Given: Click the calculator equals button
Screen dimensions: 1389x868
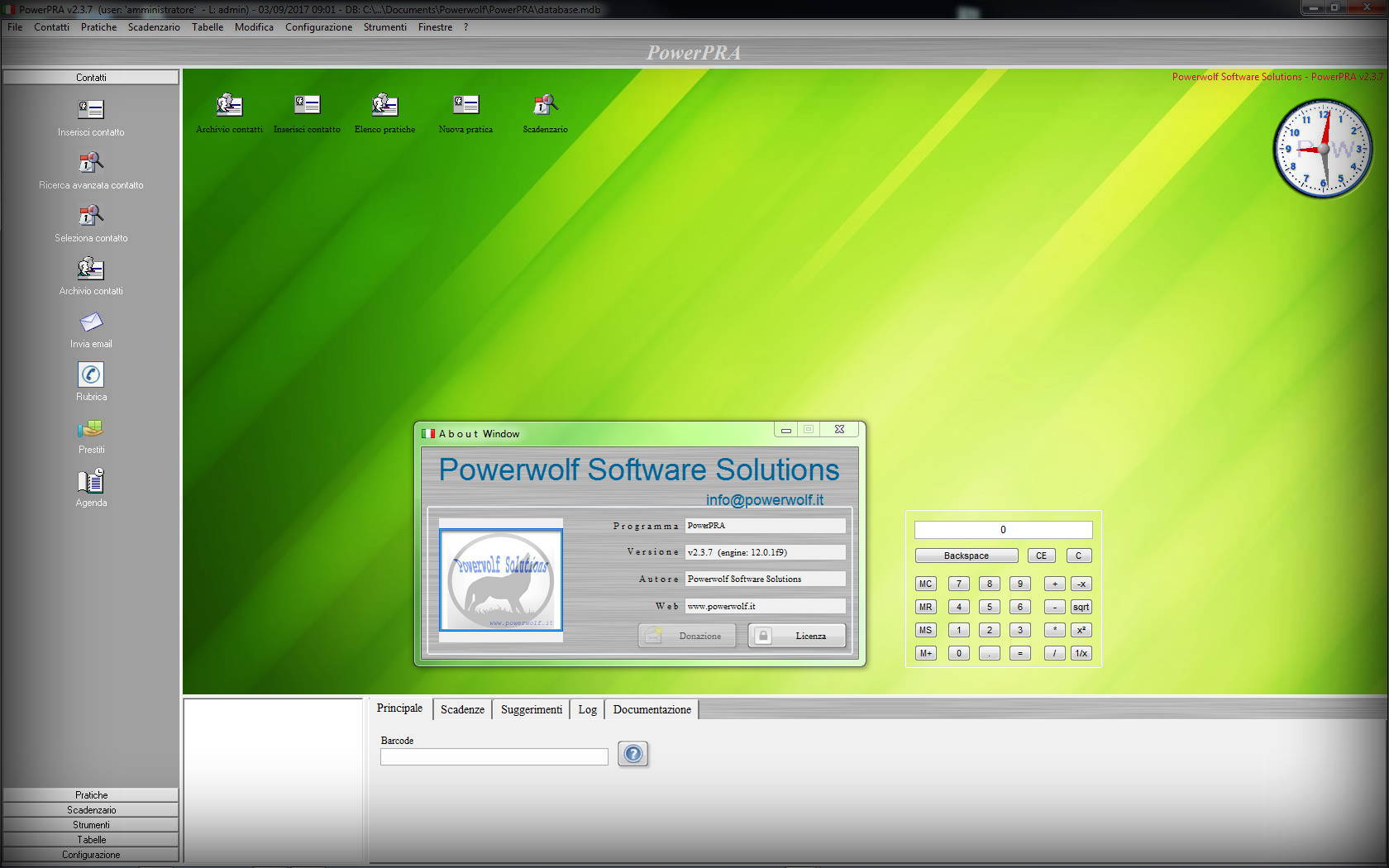Looking at the screenshot, I should coord(1019,653).
